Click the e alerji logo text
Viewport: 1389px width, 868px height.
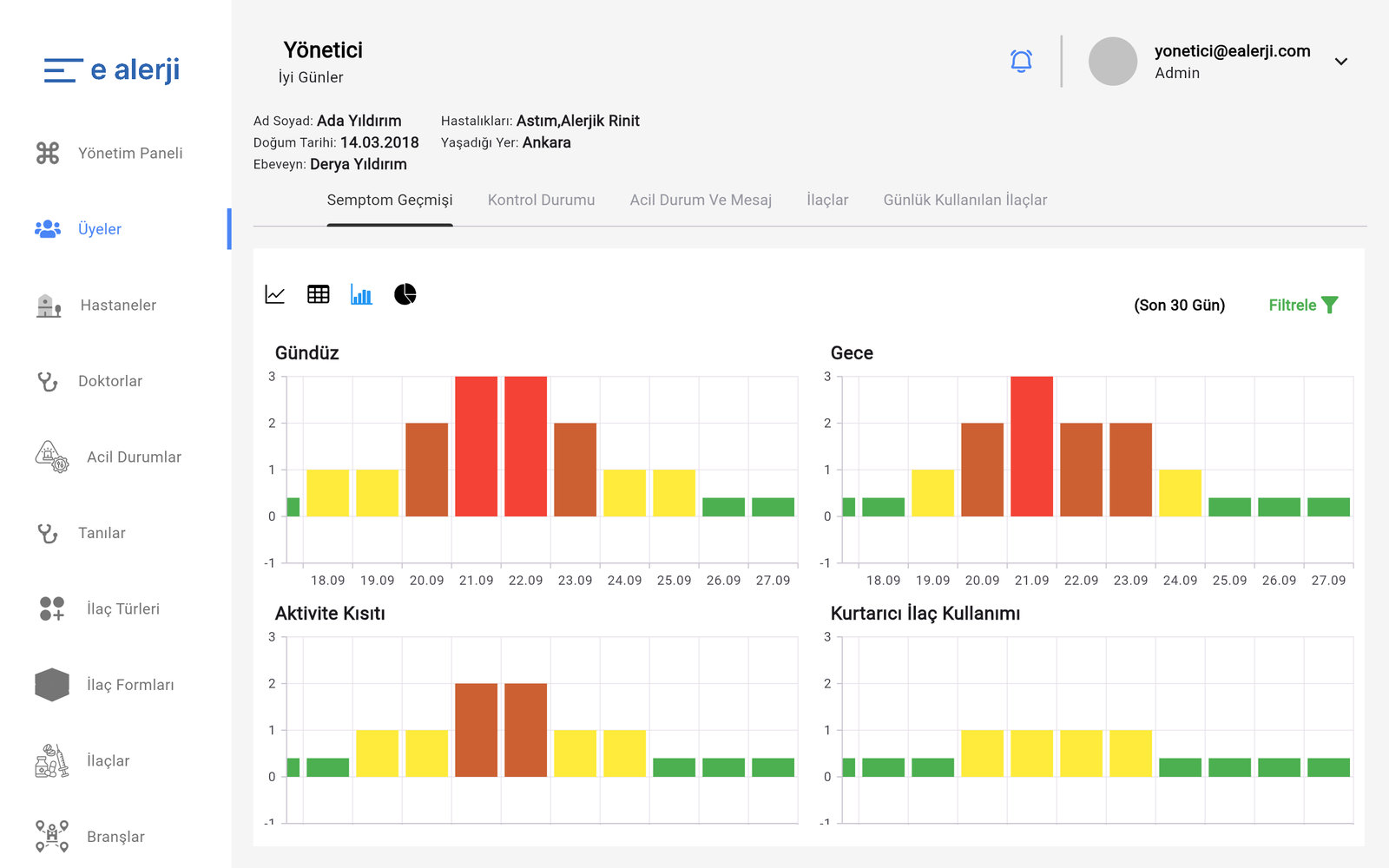135,69
